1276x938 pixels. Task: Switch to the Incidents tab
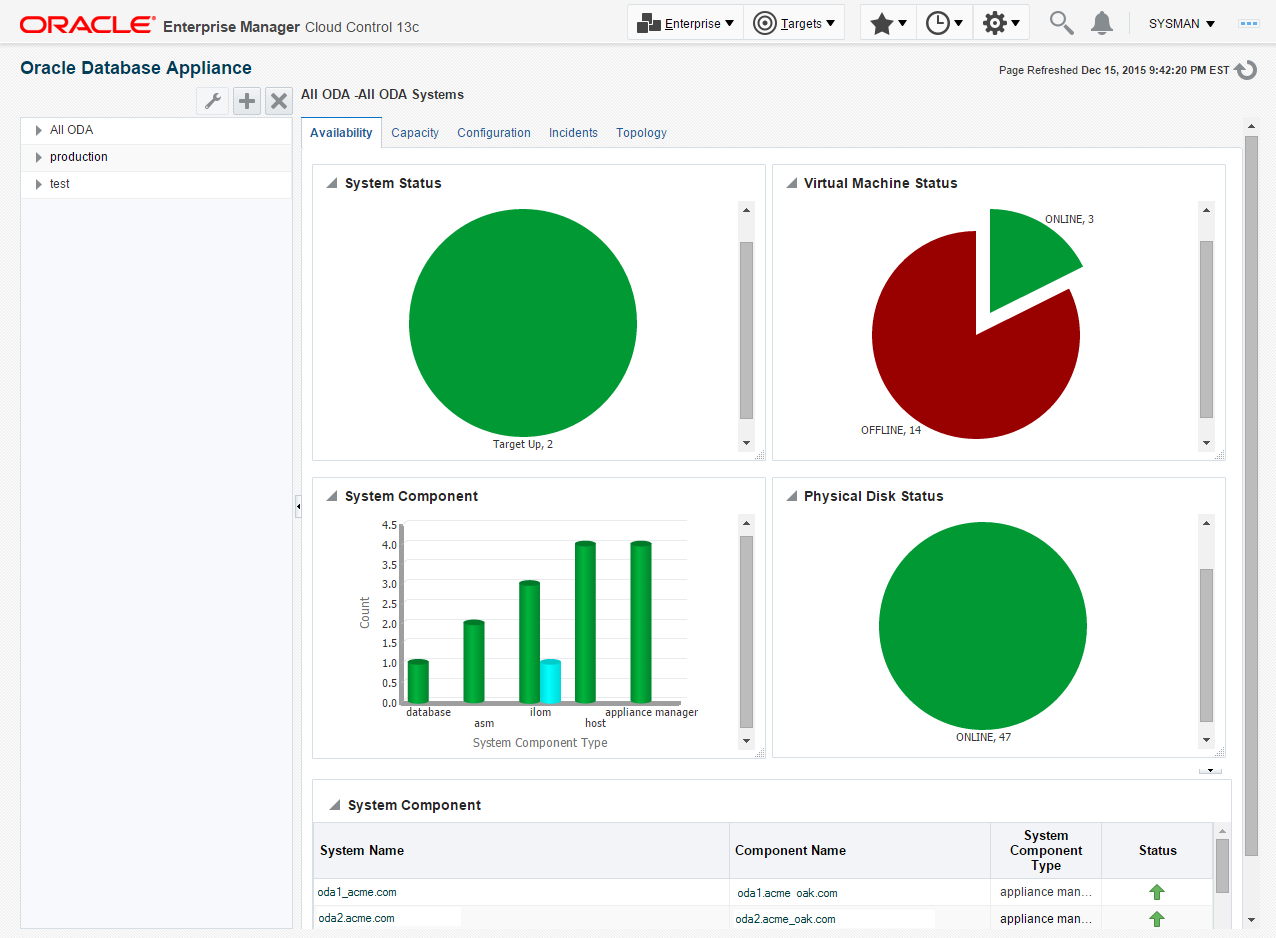573,132
